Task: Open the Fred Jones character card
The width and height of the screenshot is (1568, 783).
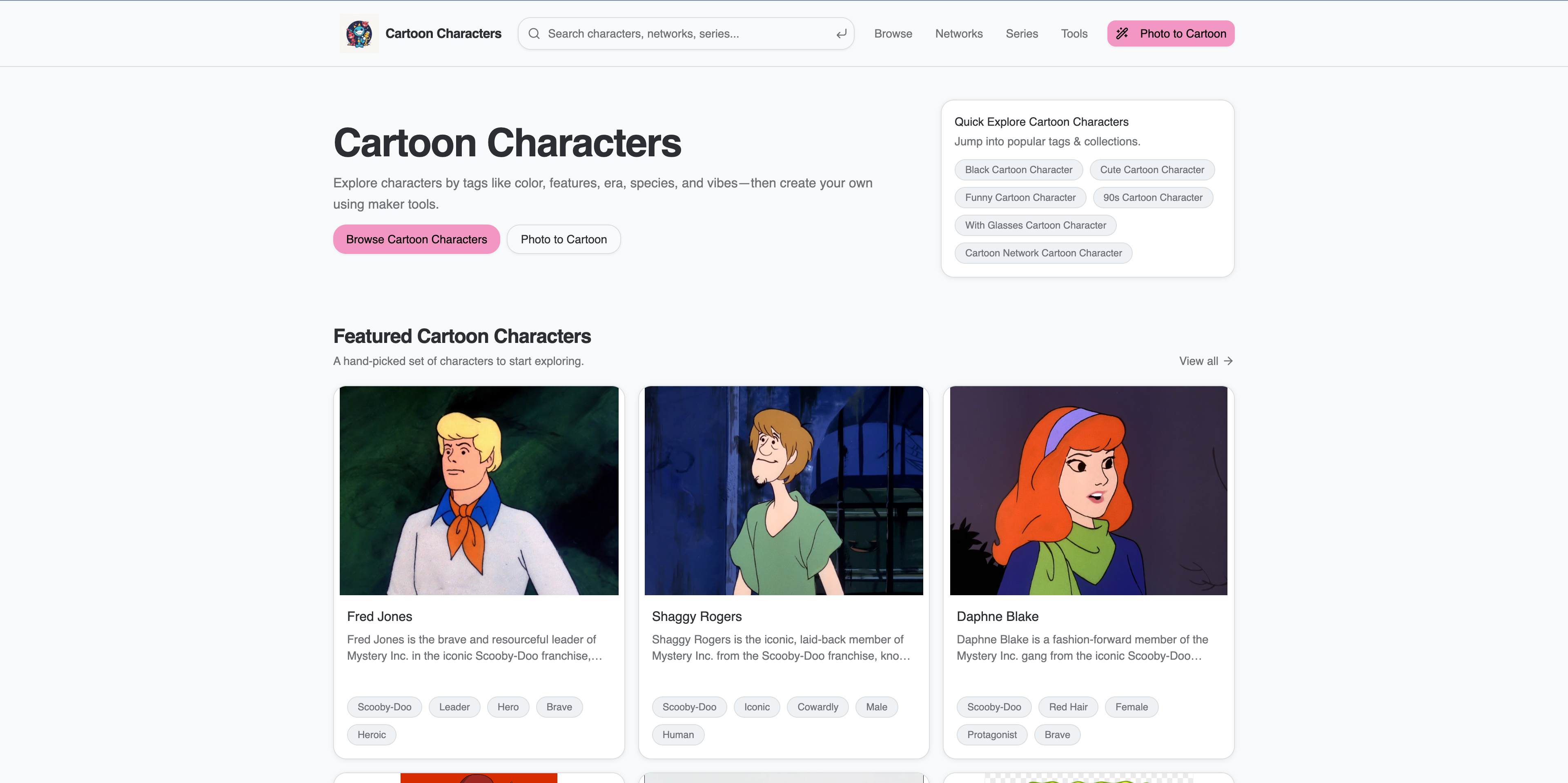Action: coord(479,490)
